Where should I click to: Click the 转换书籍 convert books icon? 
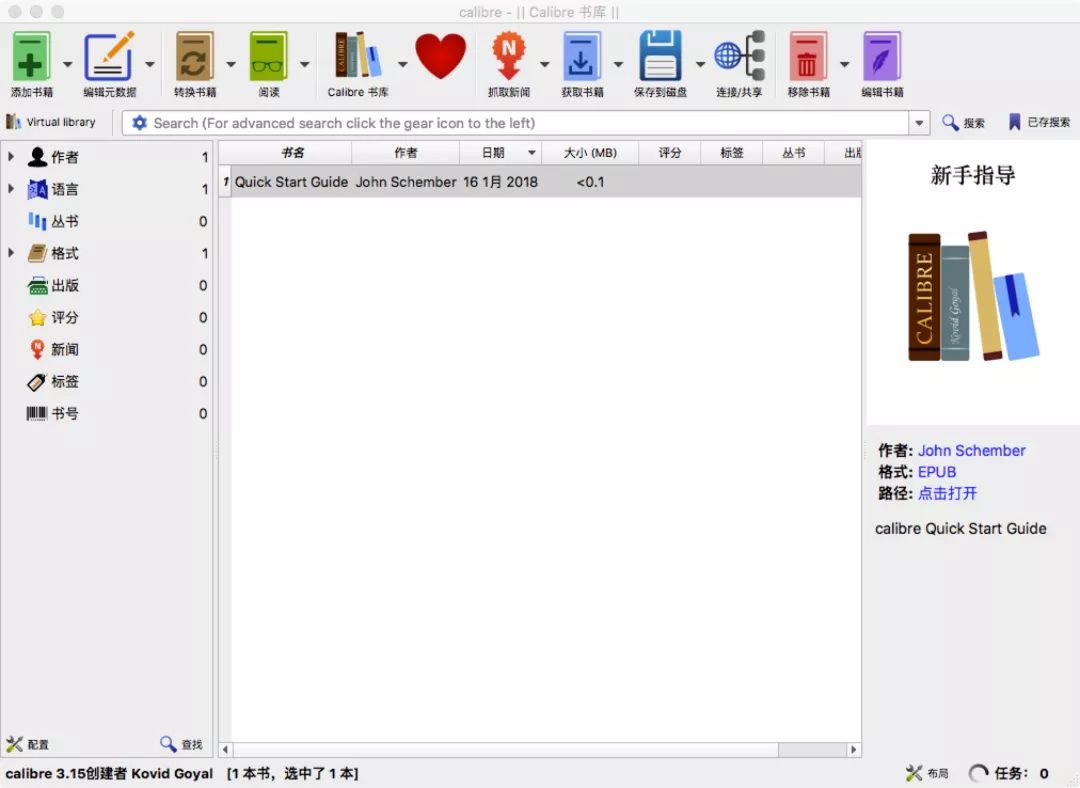pyautogui.click(x=194, y=57)
